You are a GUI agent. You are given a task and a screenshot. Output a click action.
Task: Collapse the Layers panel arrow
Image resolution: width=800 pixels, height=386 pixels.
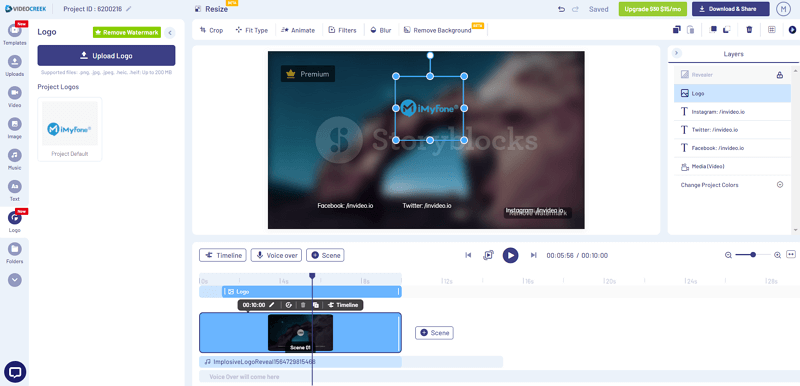677,53
